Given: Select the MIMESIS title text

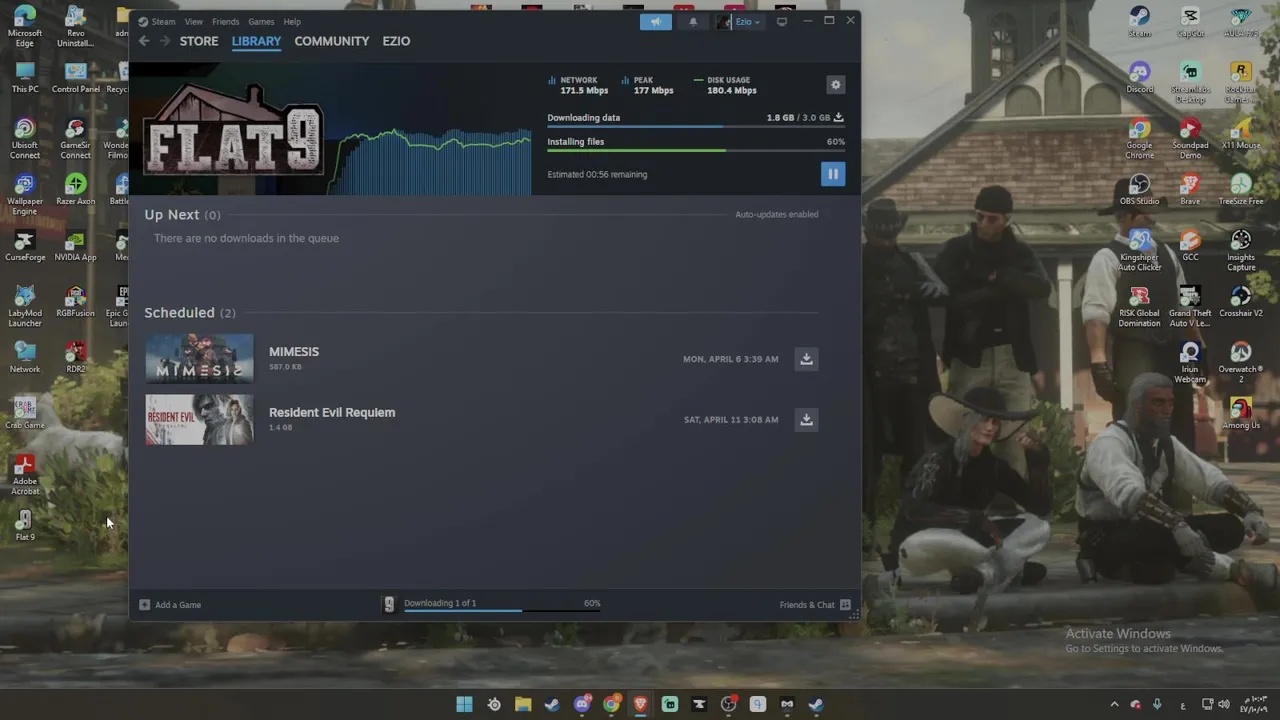Looking at the screenshot, I should tap(294, 352).
